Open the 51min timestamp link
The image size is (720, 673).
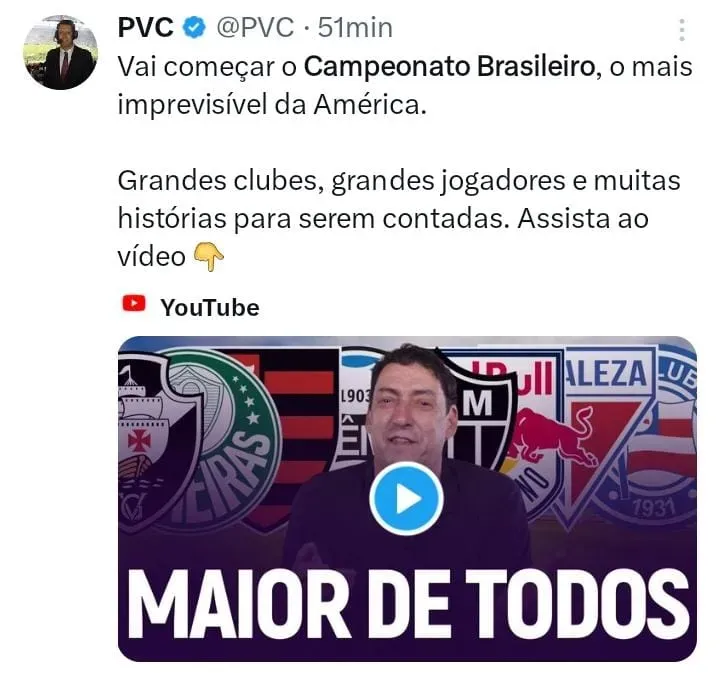coord(355,28)
